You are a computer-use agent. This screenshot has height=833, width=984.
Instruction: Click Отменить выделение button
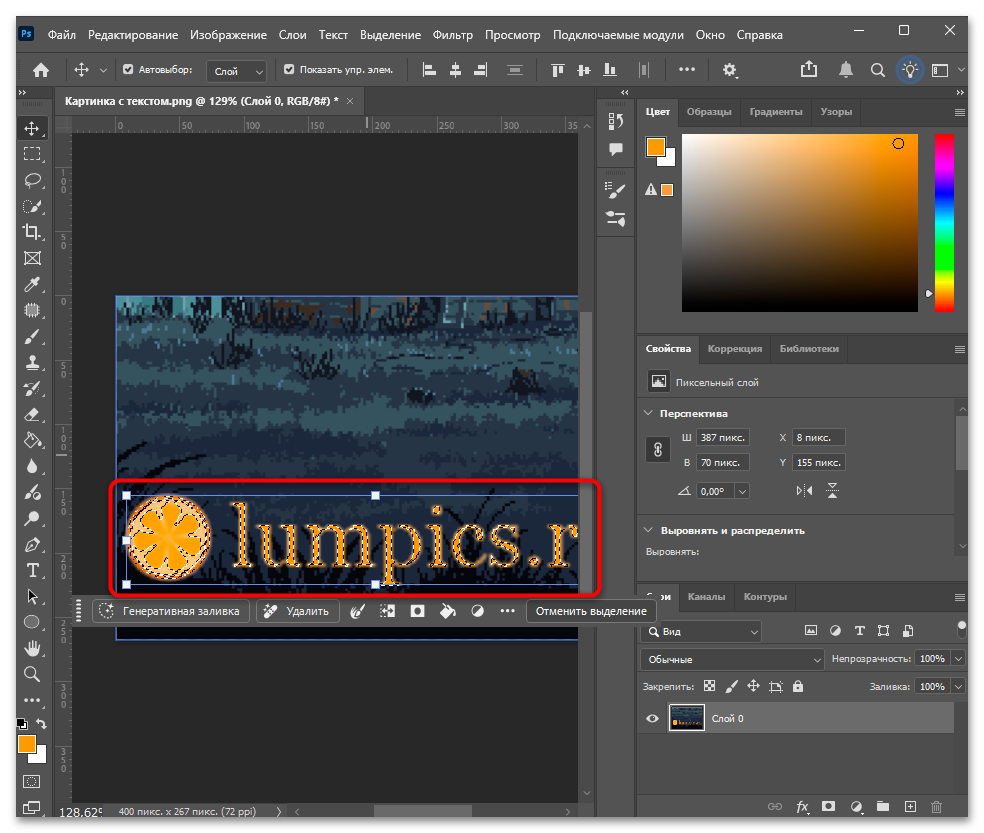(x=591, y=611)
